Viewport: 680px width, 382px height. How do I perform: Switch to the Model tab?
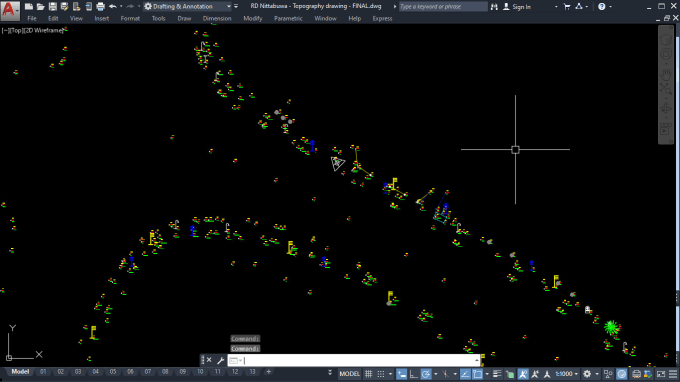(20, 372)
